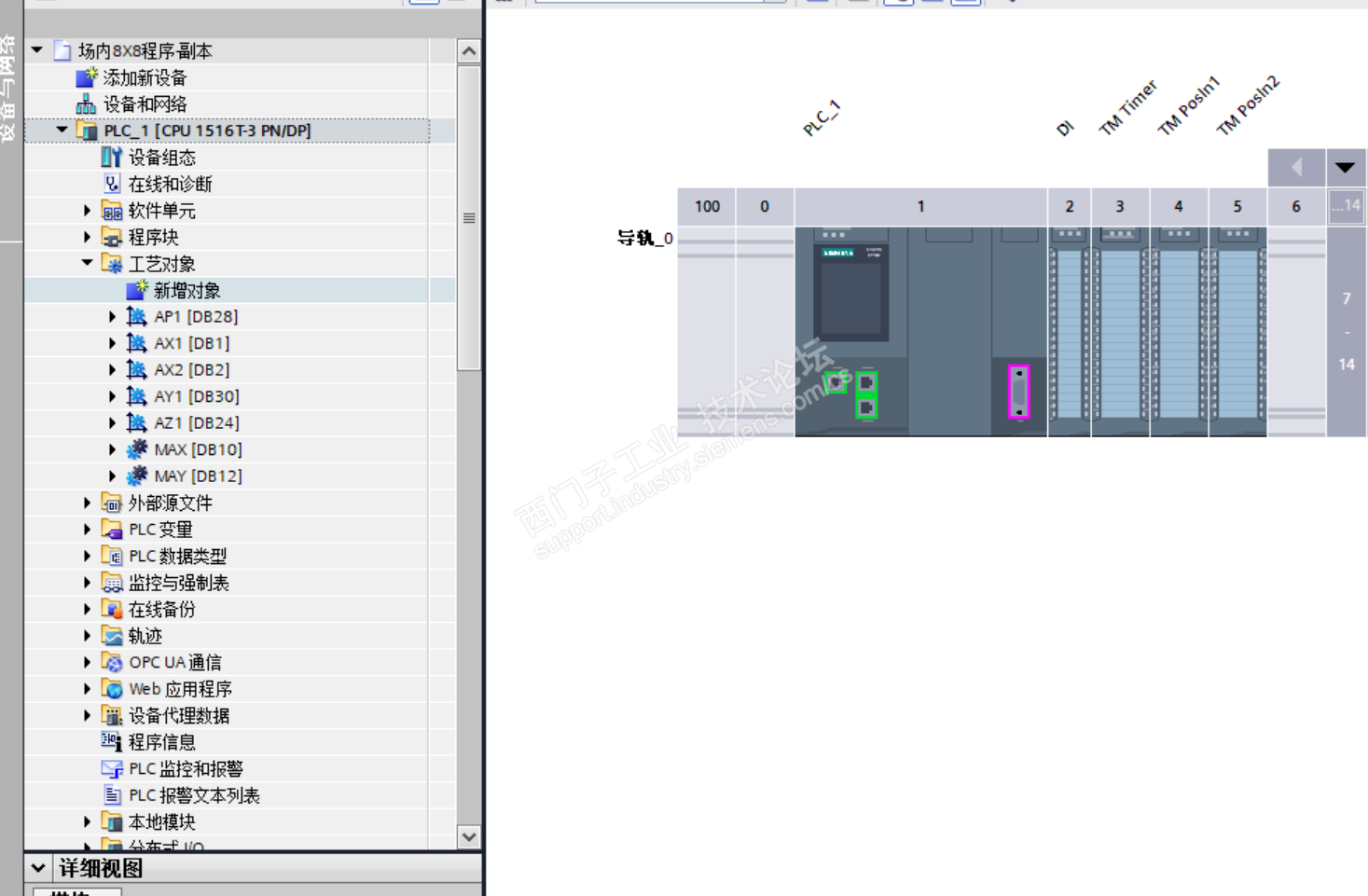
Task: Click the MAY [DB12] gear icon
Action: tap(137, 476)
